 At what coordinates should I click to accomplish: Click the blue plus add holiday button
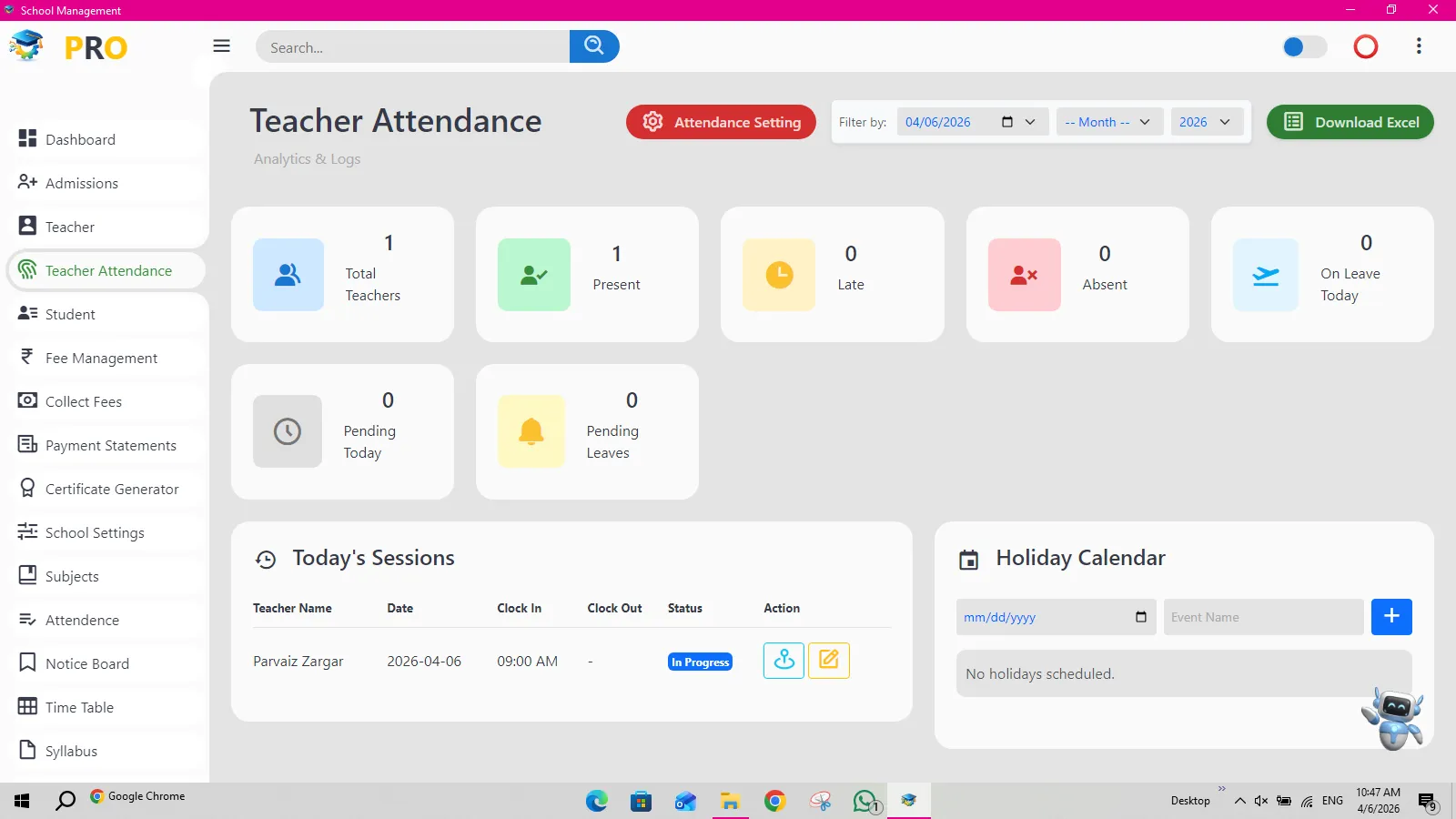coord(1391,617)
